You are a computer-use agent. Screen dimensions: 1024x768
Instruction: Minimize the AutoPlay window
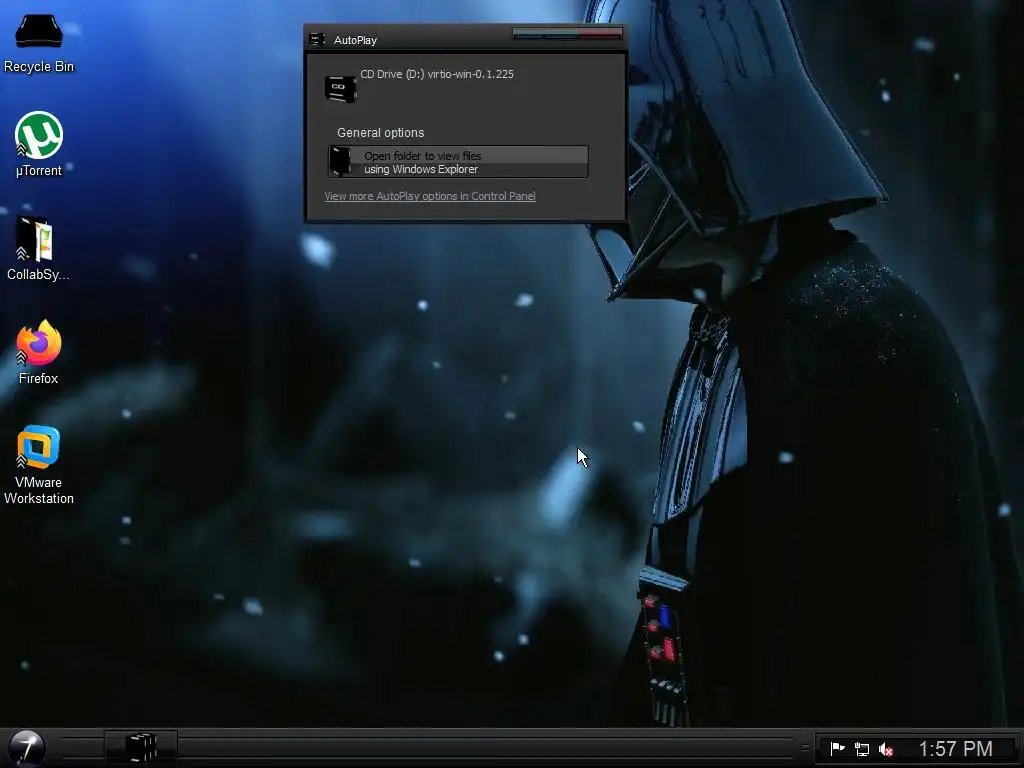pyautogui.click(x=528, y=33)
